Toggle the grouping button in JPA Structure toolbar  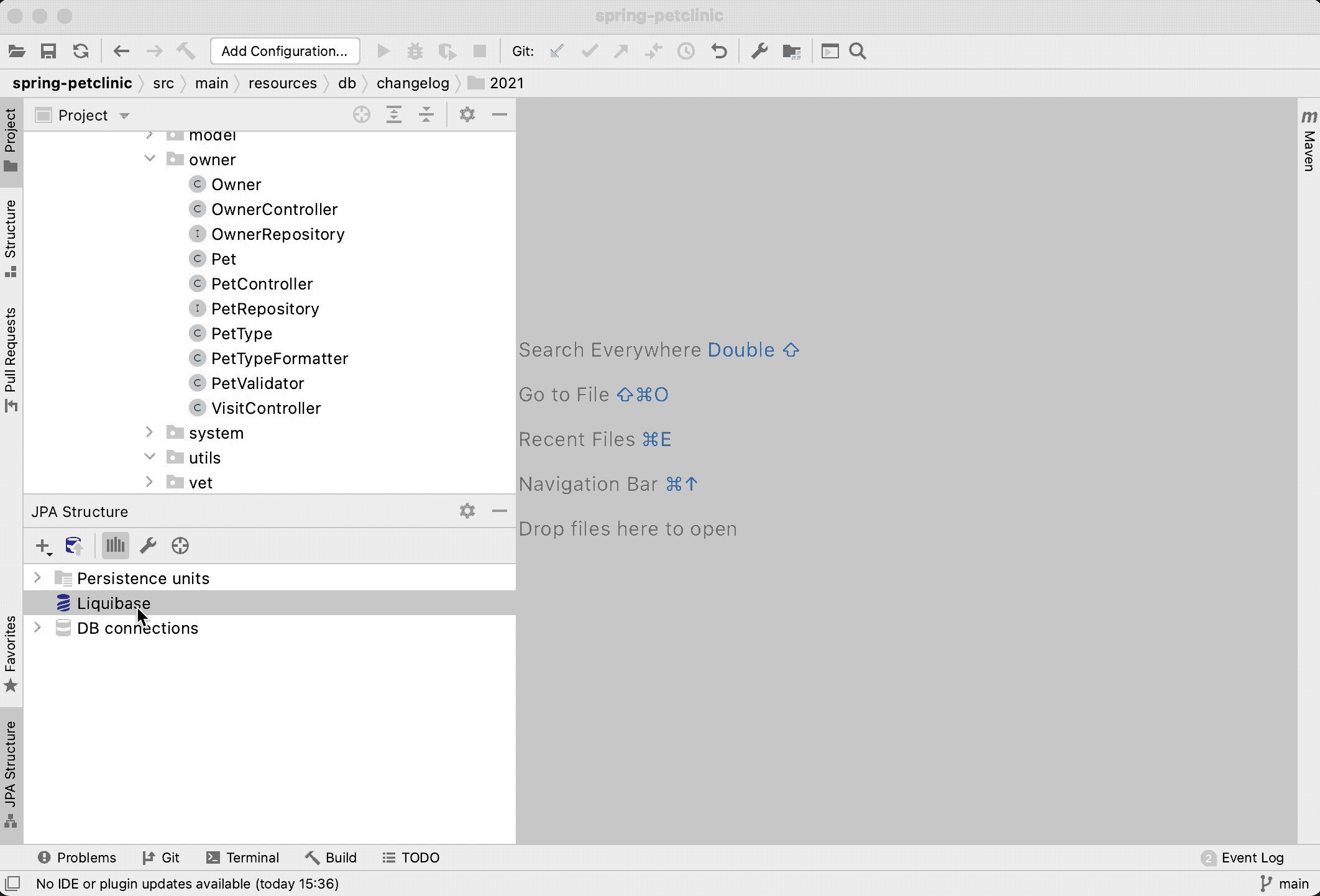(x=115, y=546)
